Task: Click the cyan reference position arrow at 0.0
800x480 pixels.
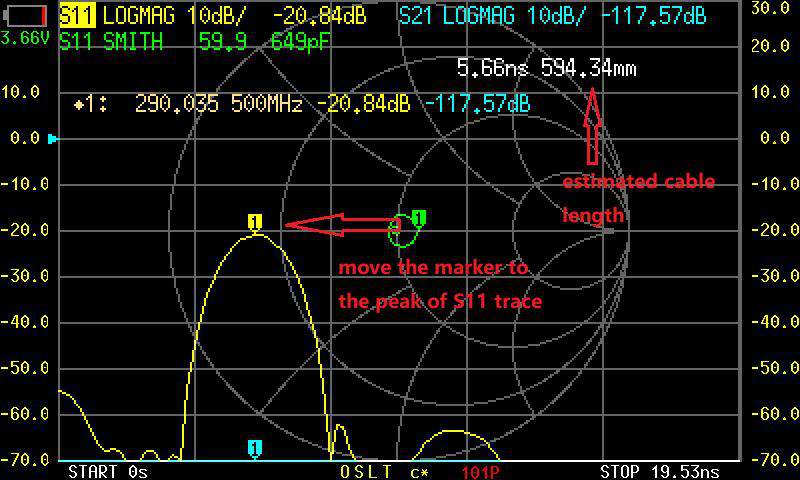Action: point(53,138)
